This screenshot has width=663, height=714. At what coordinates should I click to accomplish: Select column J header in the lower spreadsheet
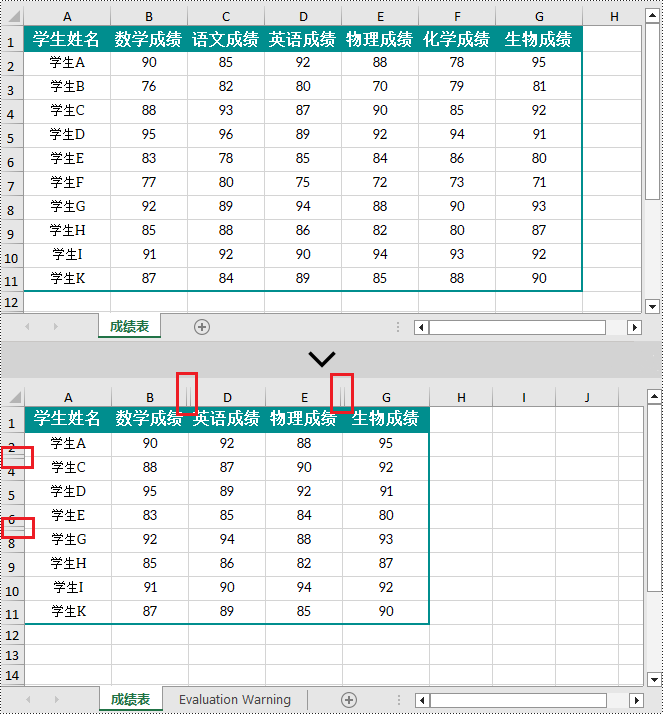pyautogui.click(x=587, y=398)
